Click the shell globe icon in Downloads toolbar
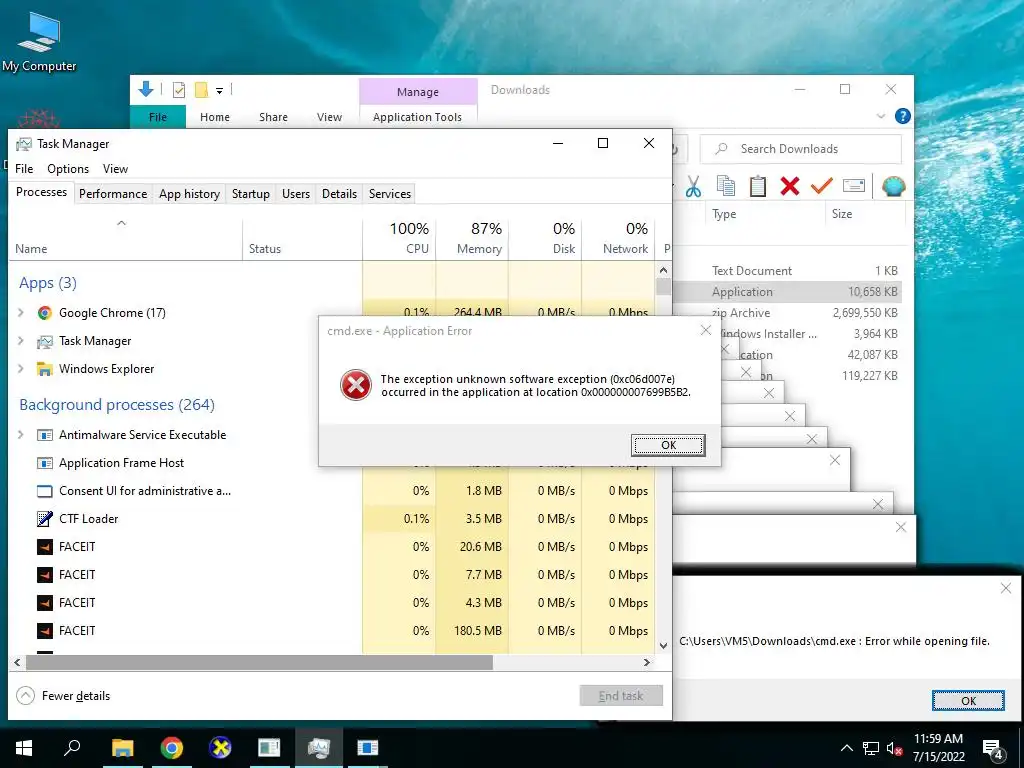Image resolution: width=1024 pixels, height=768 pixels. coord(893,186)
